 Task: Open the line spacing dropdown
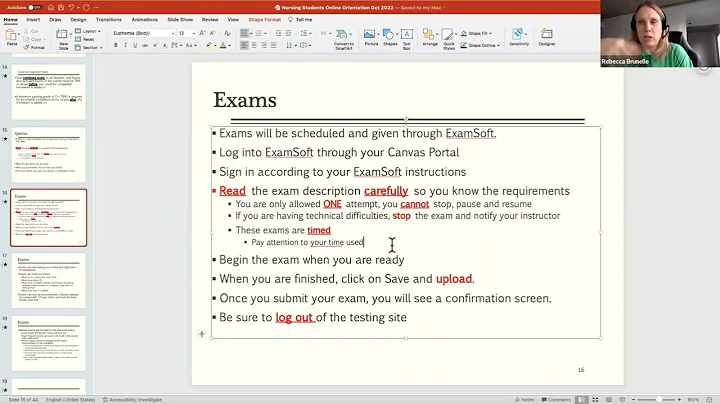[x=304, y=33]
